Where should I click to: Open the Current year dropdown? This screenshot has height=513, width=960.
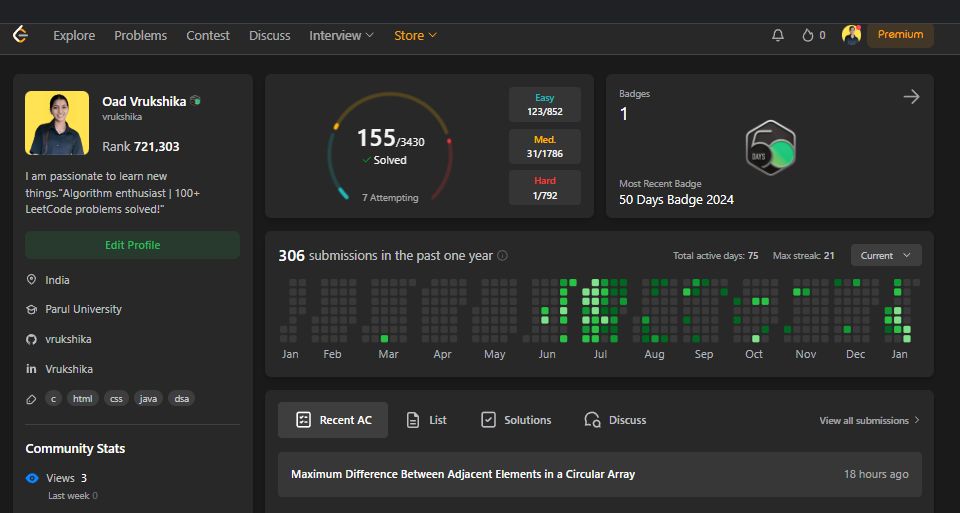click(x=886, y=255)
